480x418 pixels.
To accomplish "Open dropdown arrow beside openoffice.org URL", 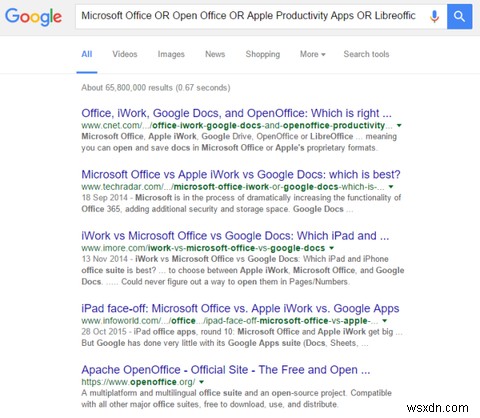I will [201, 382].
